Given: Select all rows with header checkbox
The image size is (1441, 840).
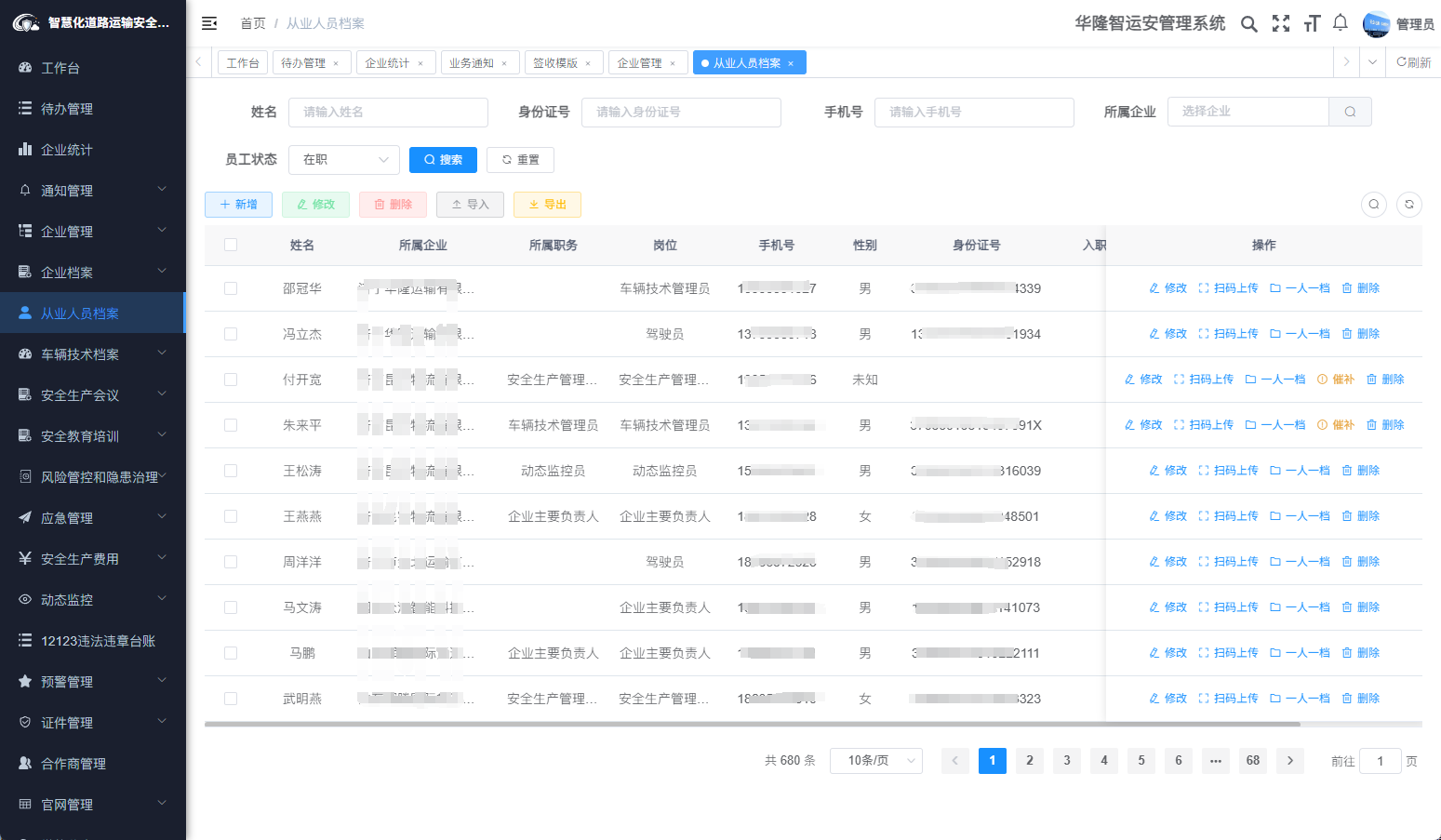Looking at the screenshot, I should (x=231, y=245).
